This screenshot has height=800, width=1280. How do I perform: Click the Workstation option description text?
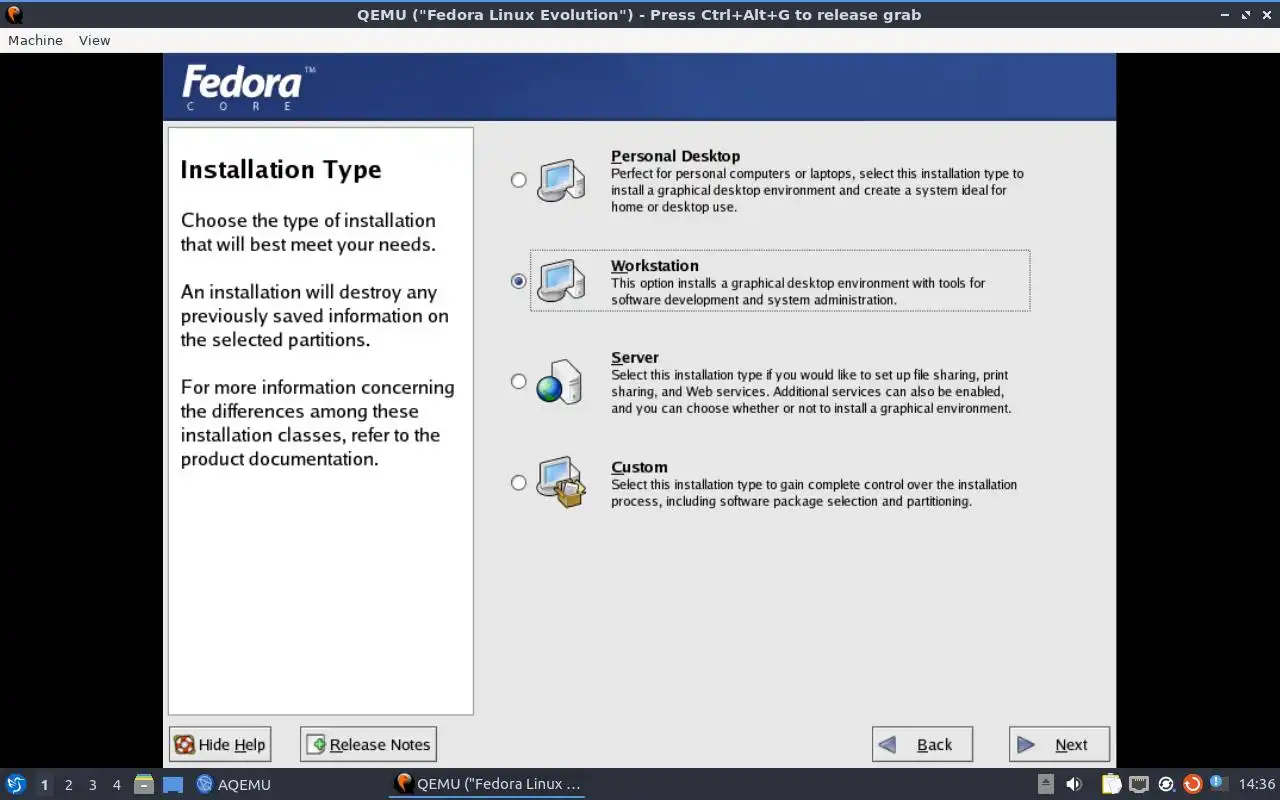798,291
